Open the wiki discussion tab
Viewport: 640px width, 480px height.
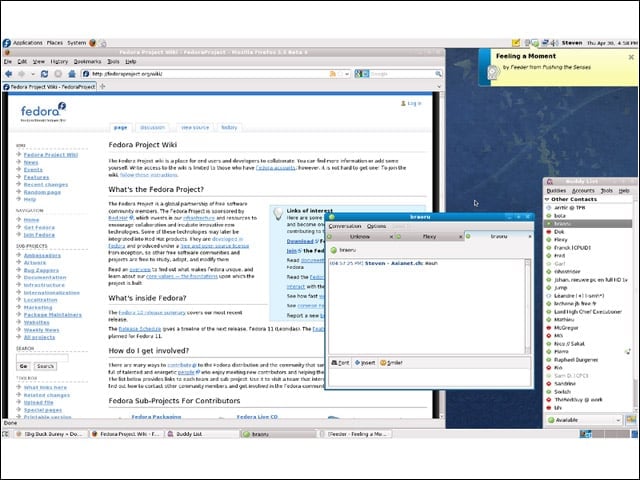152,127
